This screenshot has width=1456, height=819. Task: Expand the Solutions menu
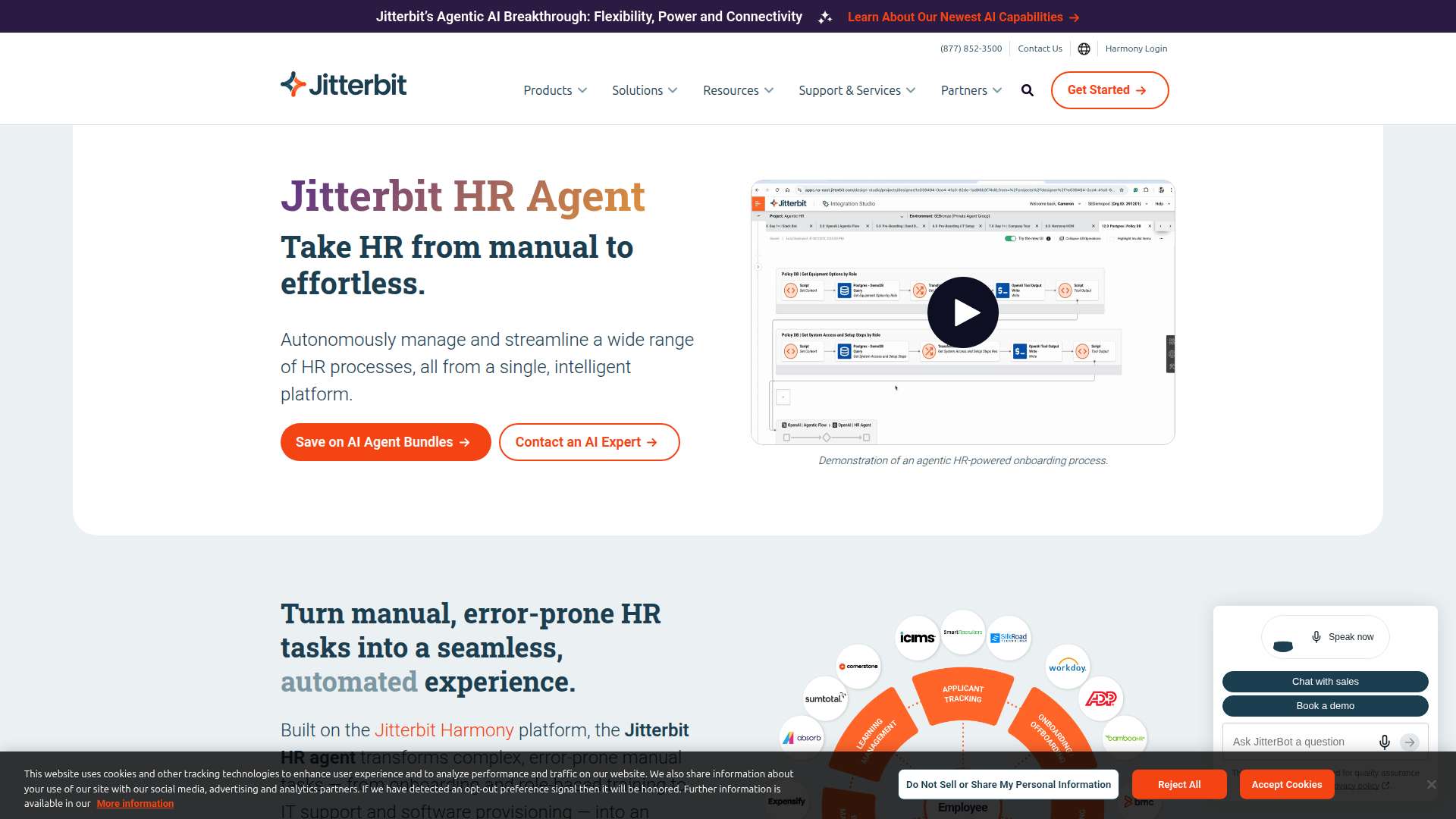pyautogui.click(x=645, y=90)
